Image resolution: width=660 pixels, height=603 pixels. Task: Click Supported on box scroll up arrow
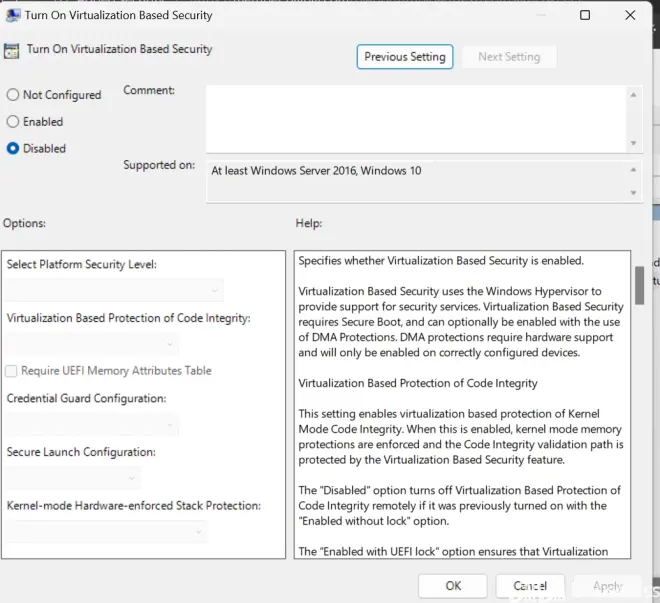point(633,170)
